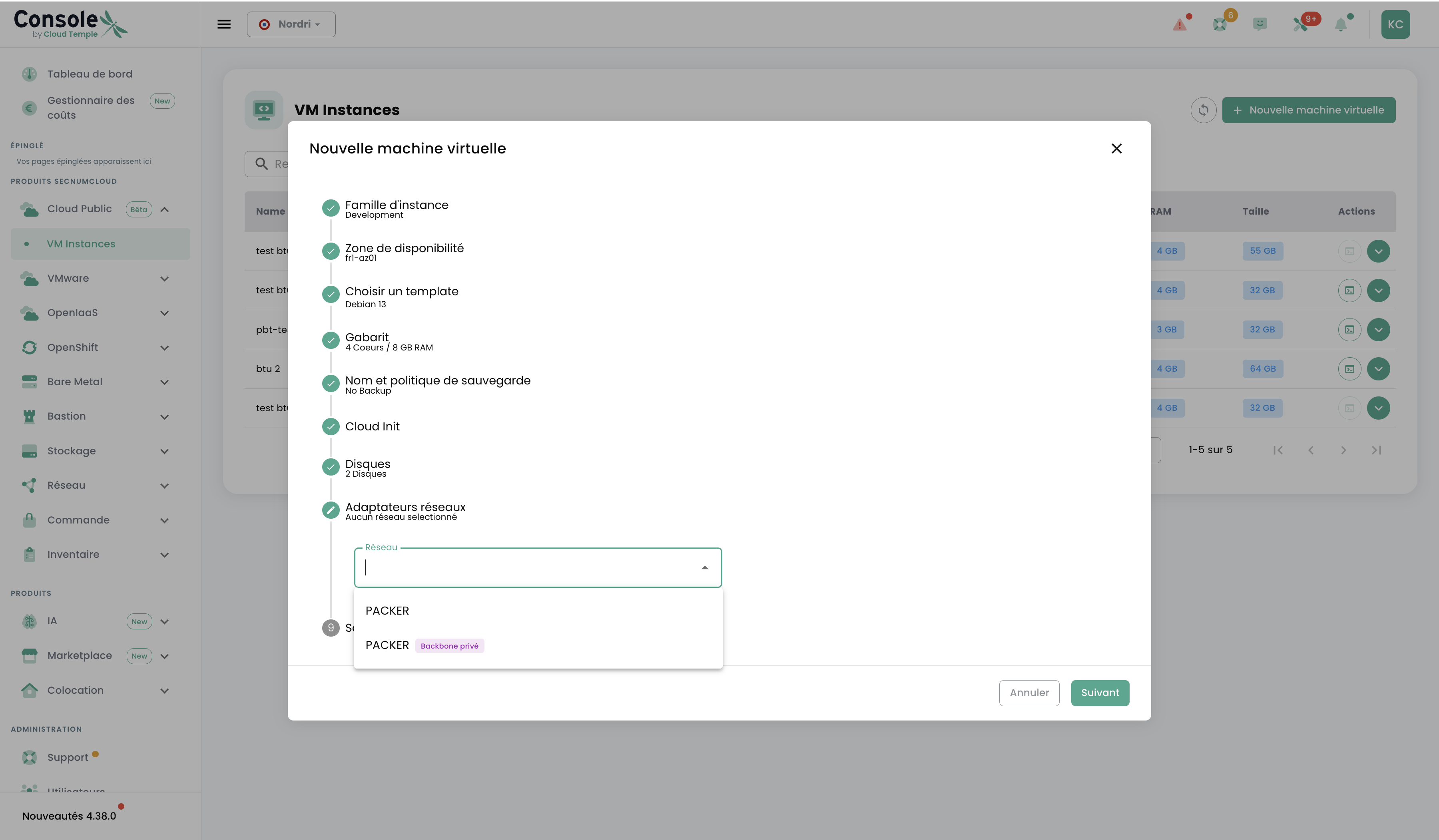Open the hamburger menu in top bar

coord(224,24)
